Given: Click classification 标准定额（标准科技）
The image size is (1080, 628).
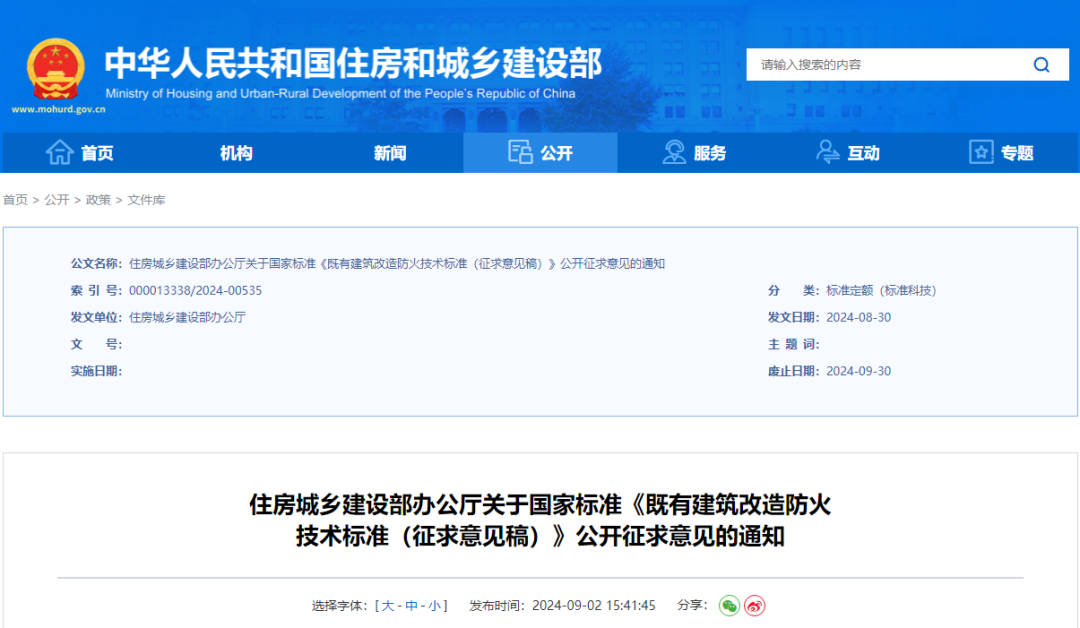Looking at the screenshot, I should click(x=881, y=291).
